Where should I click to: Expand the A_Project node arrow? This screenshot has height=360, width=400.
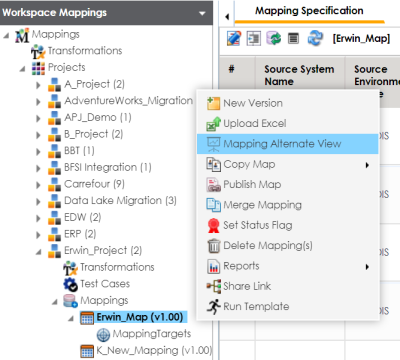click(38, 85)
